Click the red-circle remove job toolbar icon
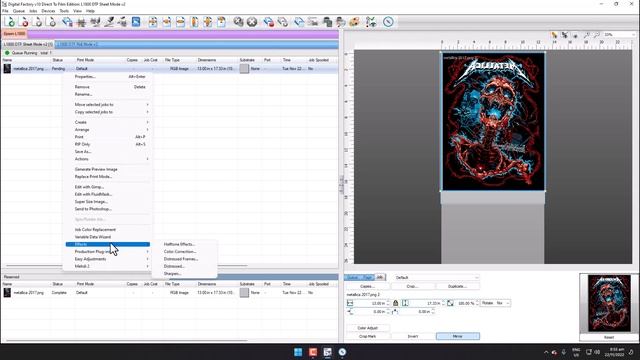 (24, 22)
